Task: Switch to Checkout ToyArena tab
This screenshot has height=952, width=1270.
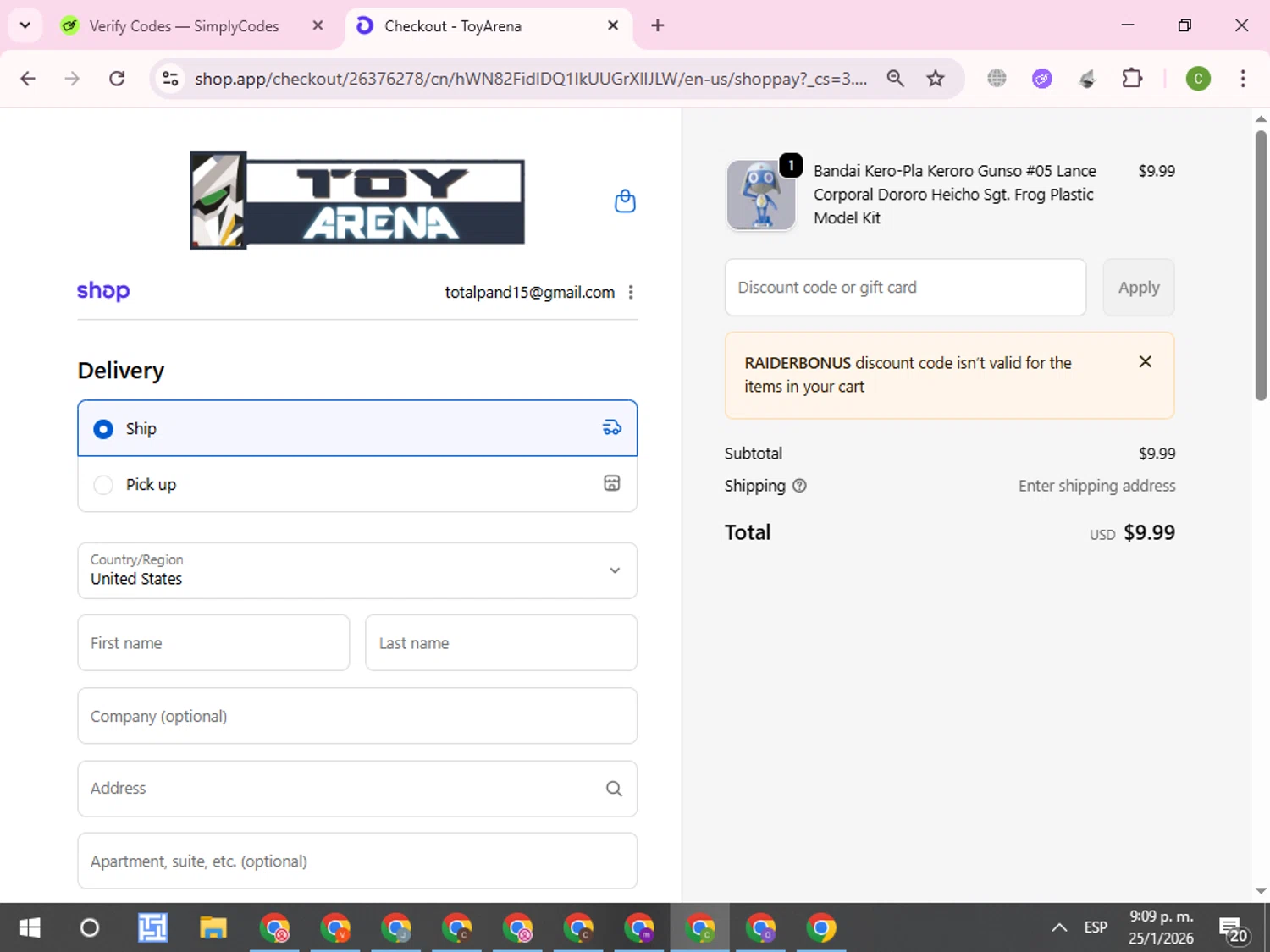Action: pyautogui.click(x=487, y=25)
